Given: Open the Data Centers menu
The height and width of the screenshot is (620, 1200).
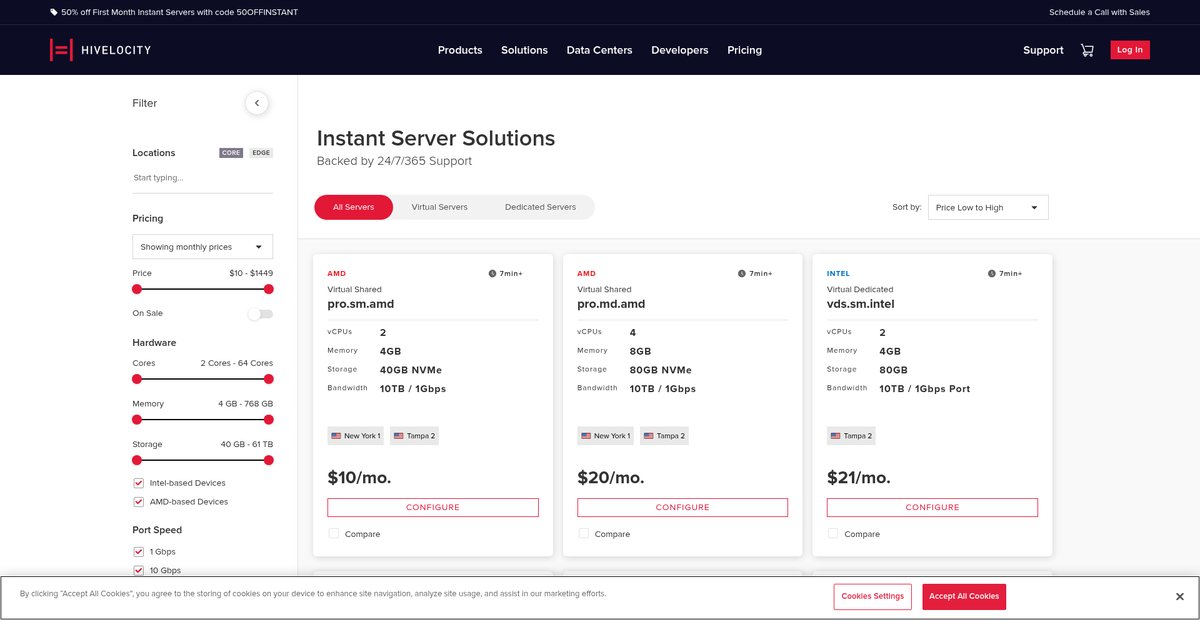Looking at the screenshot, I should pyautogui.click(x=599, y=50).
